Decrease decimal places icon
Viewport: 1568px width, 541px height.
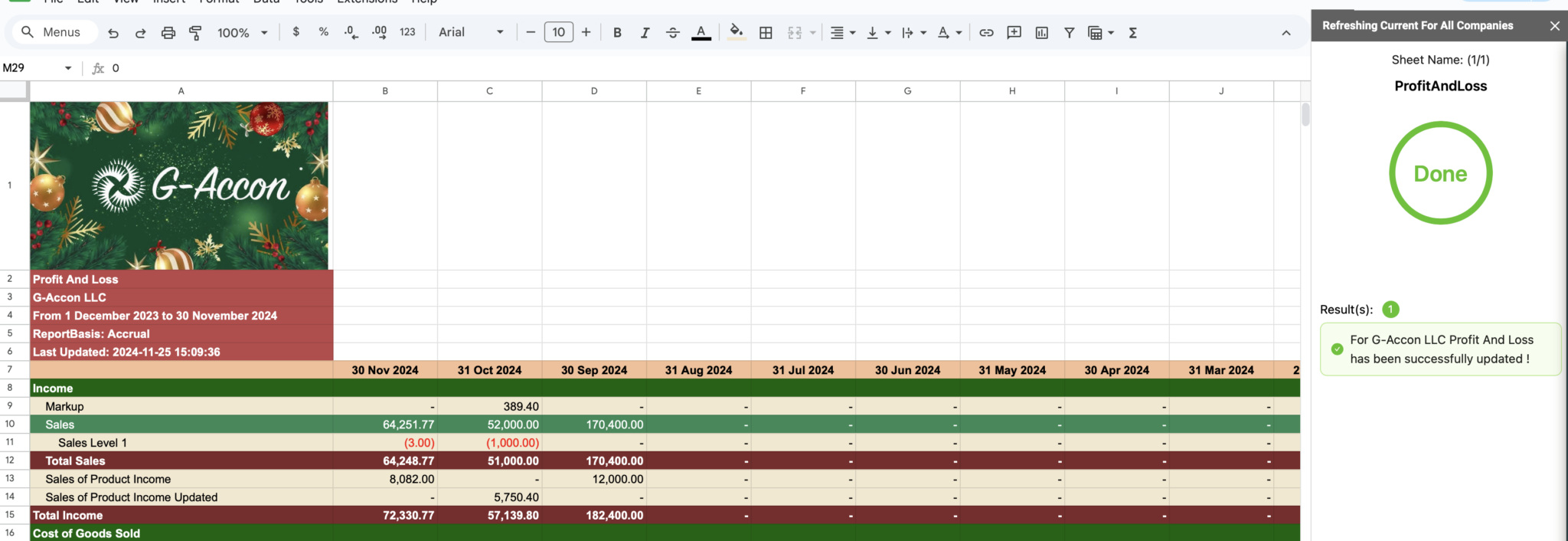(x=351, y=32)
